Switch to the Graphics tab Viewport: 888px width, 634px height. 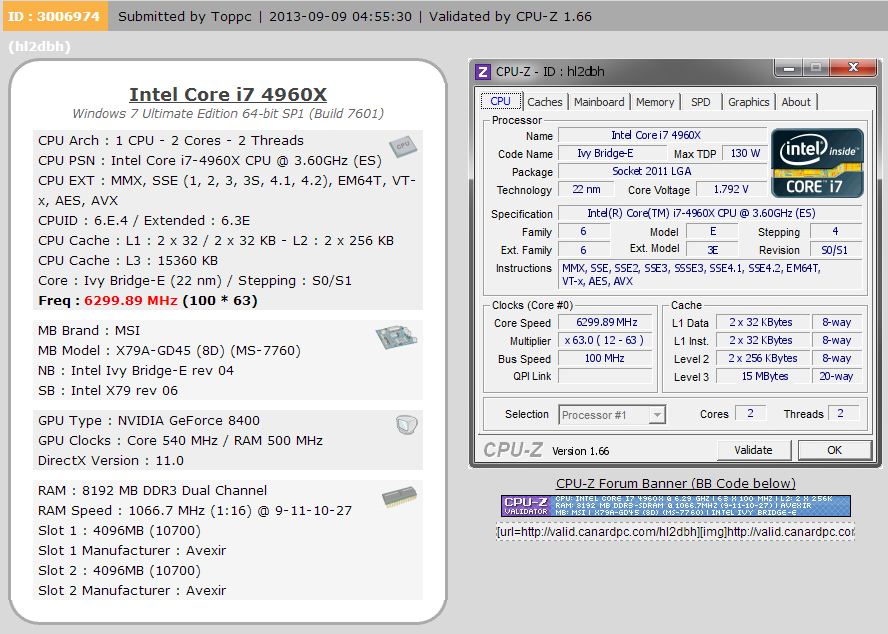point(748,102)
